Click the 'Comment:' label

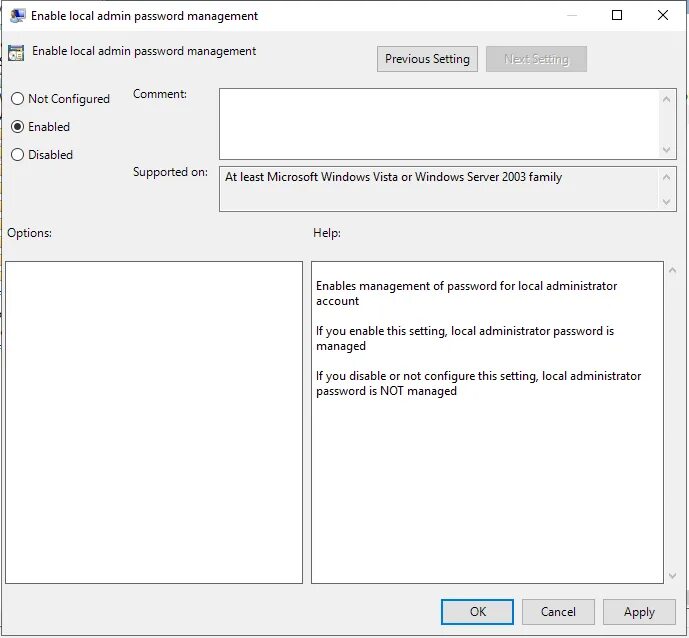tap(160, 94)
